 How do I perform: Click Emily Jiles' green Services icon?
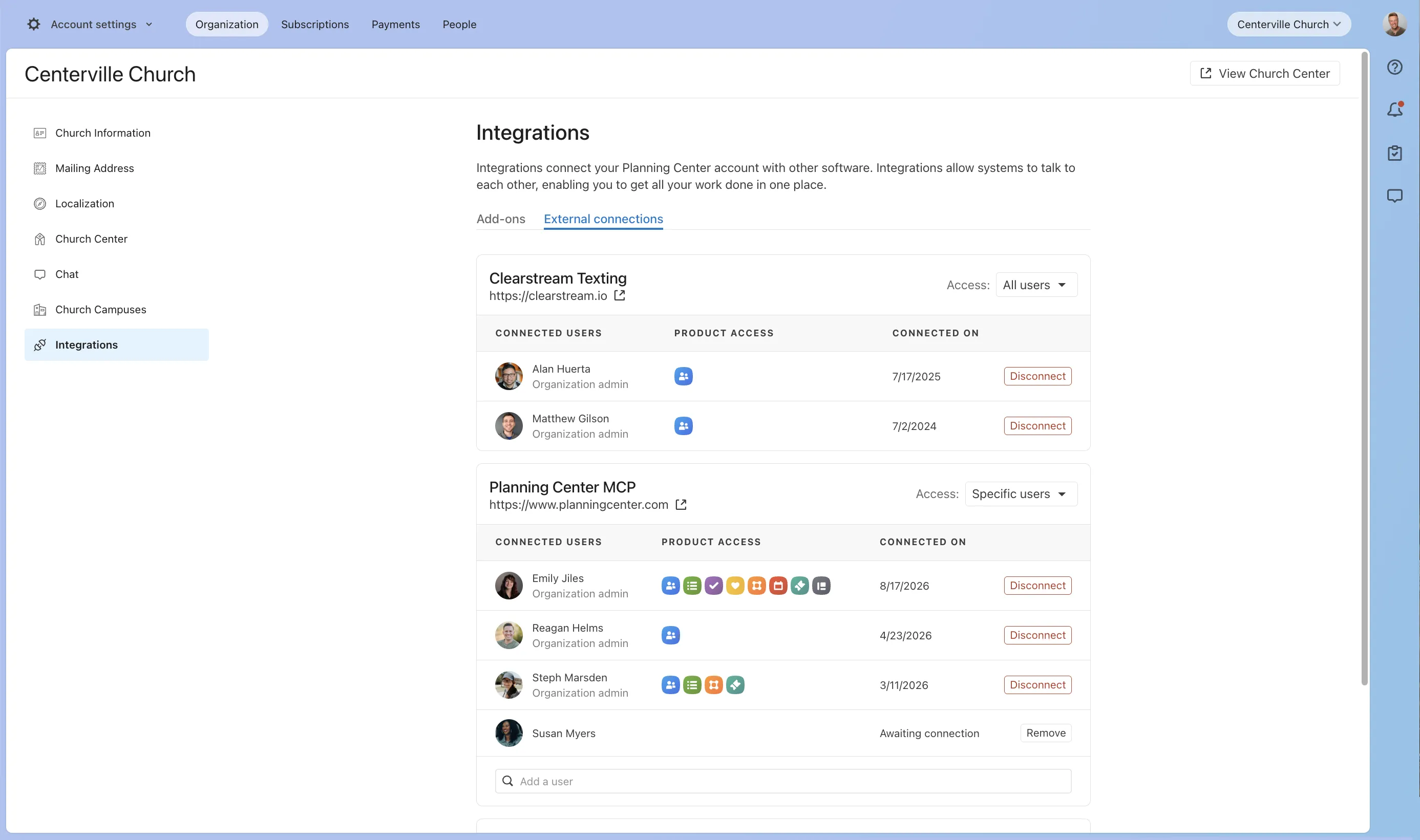(692, 586)
